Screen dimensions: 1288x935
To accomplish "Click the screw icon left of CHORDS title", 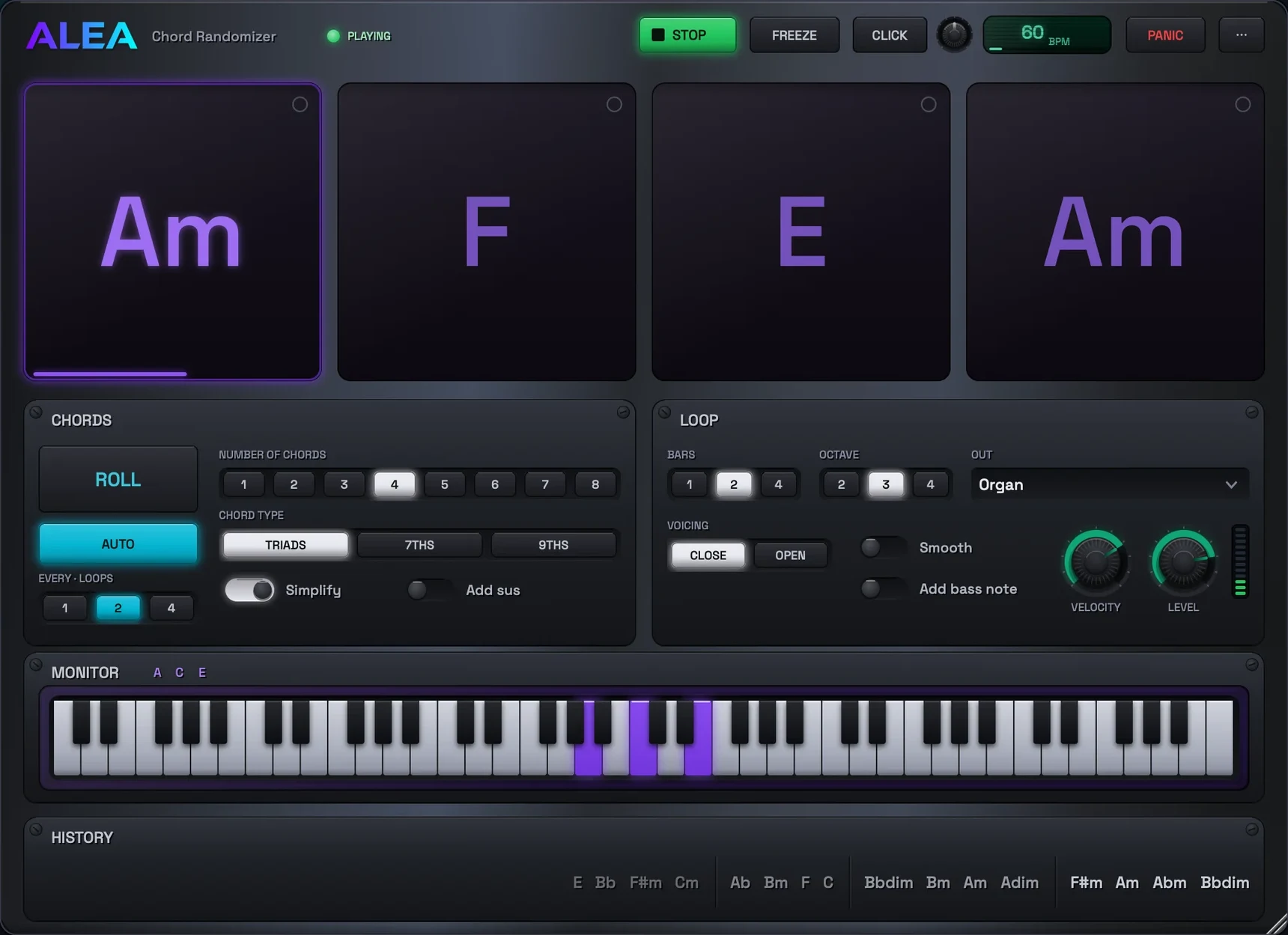I will click(35, 412).
